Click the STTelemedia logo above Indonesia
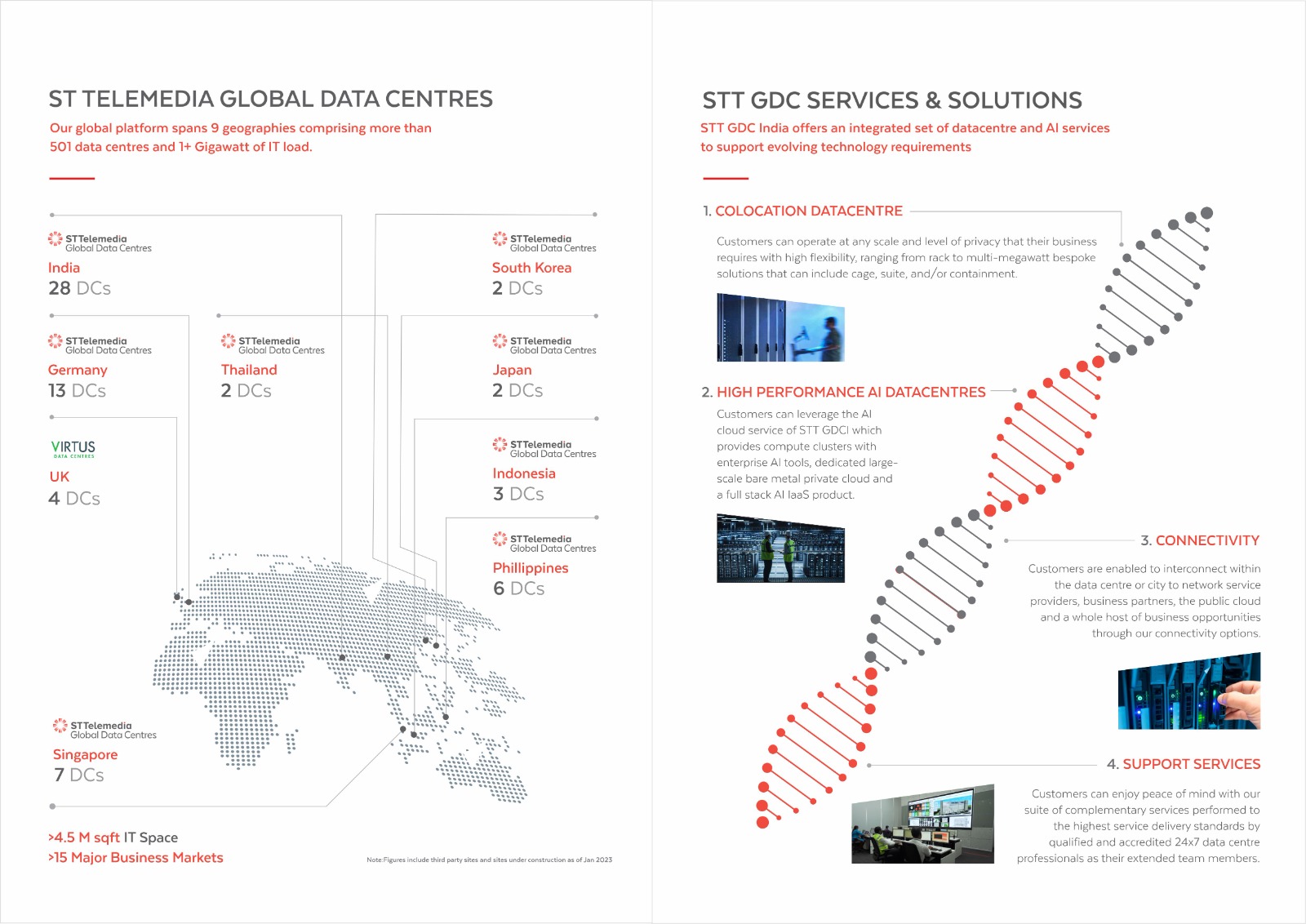 [544, 448]
